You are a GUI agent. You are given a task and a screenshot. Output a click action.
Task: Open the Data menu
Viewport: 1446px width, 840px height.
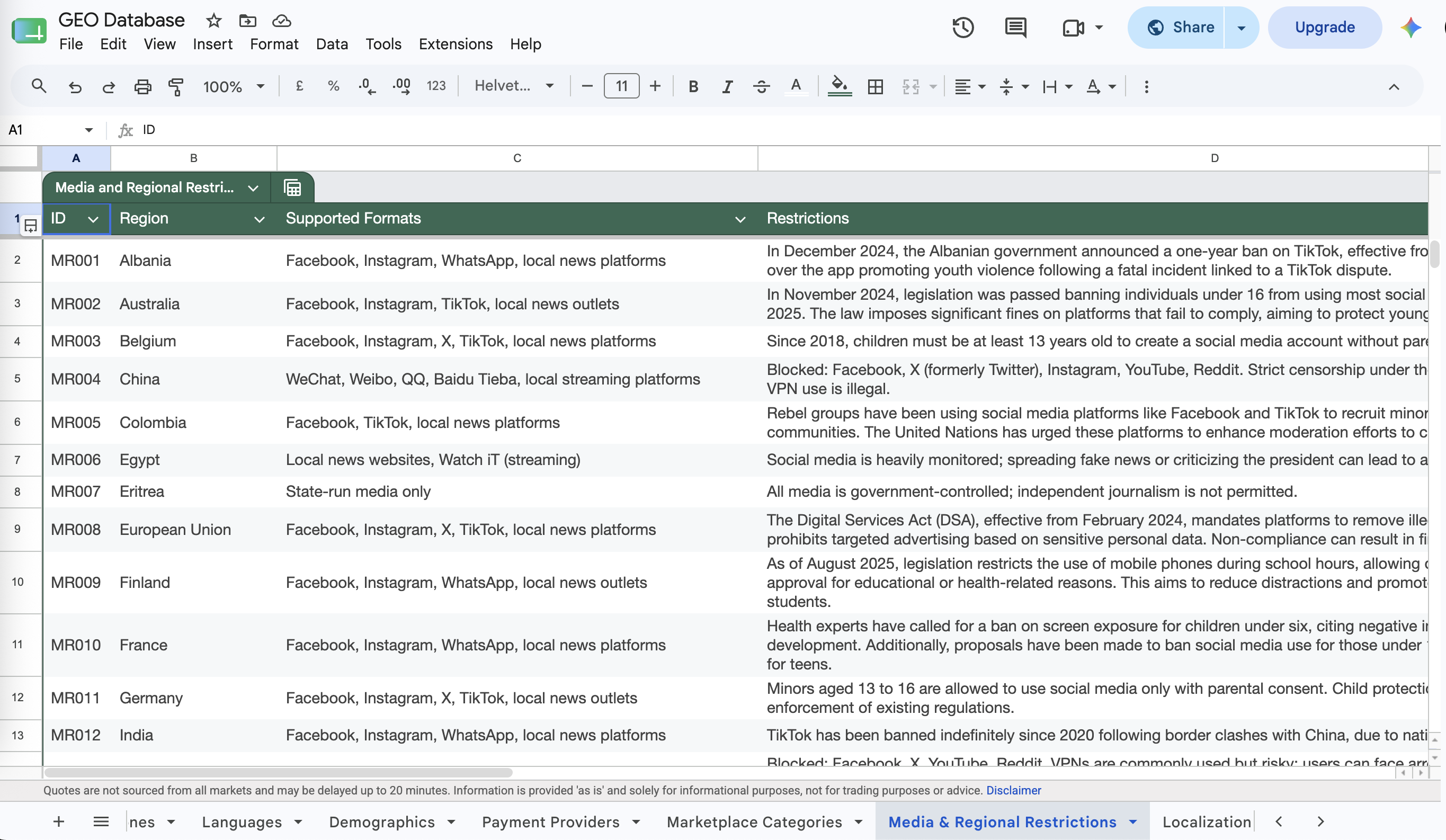pos(332,44)
